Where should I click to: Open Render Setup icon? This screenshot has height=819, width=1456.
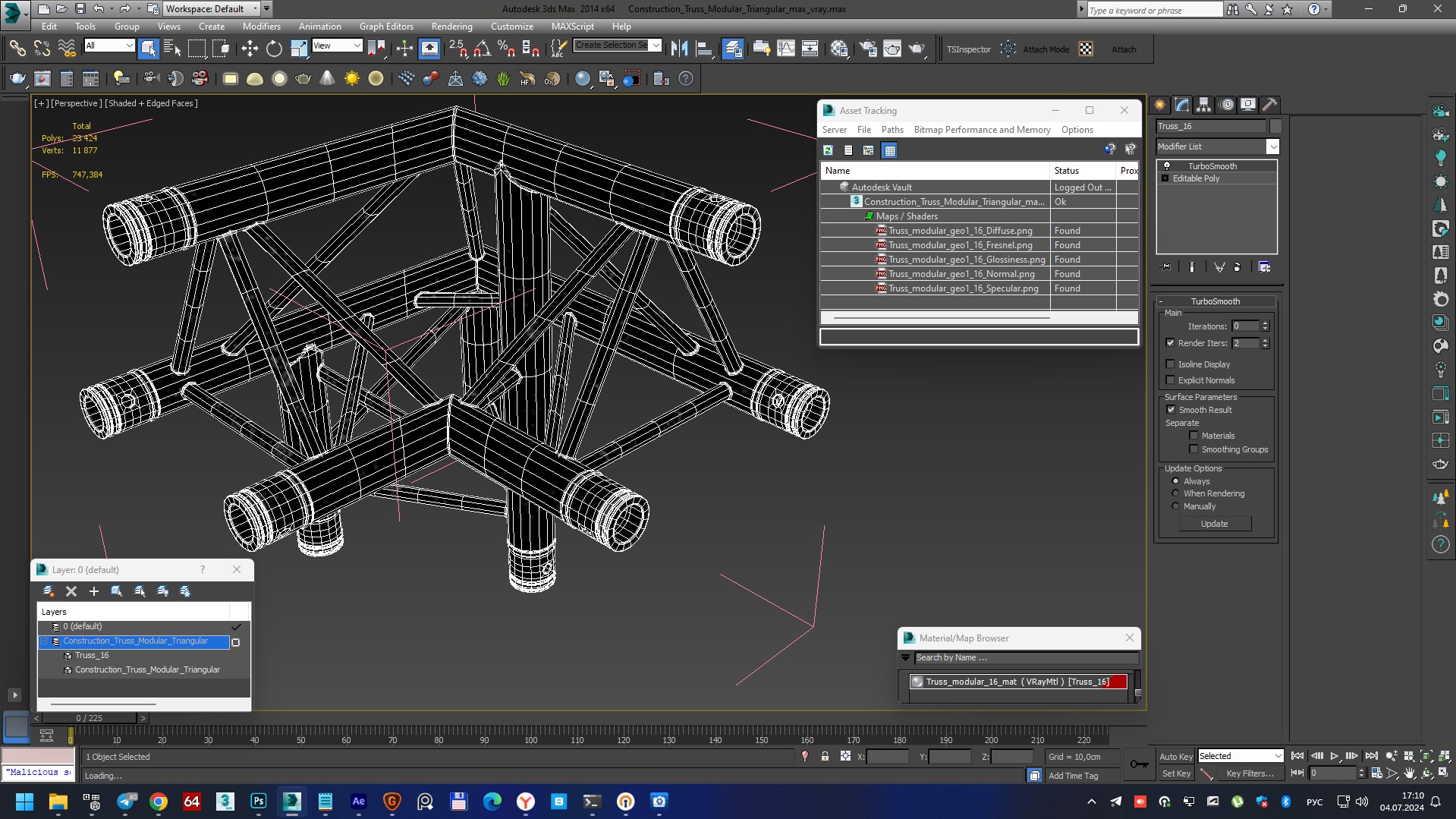867,49
